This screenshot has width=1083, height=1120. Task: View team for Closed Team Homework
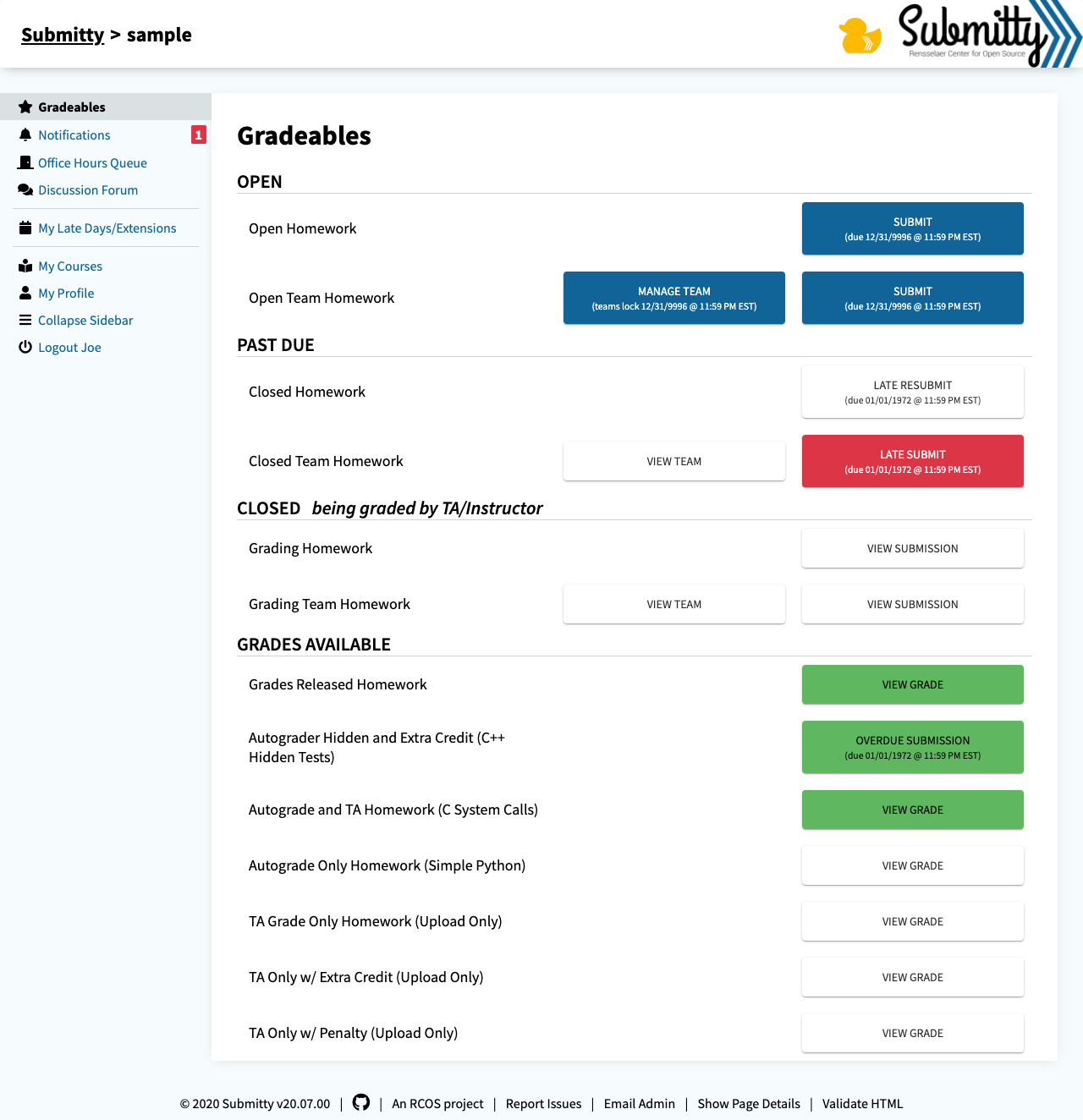[x=674, y=461]
